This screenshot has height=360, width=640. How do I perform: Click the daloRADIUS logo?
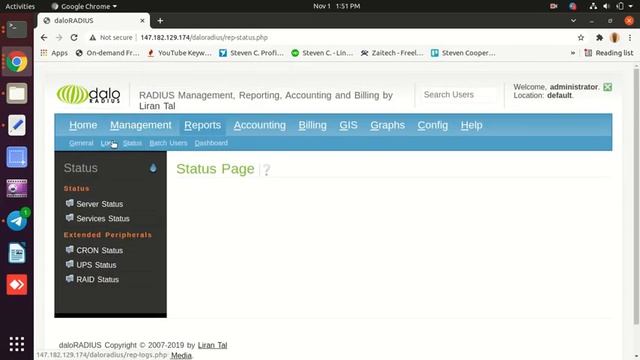tap(89, 95)
